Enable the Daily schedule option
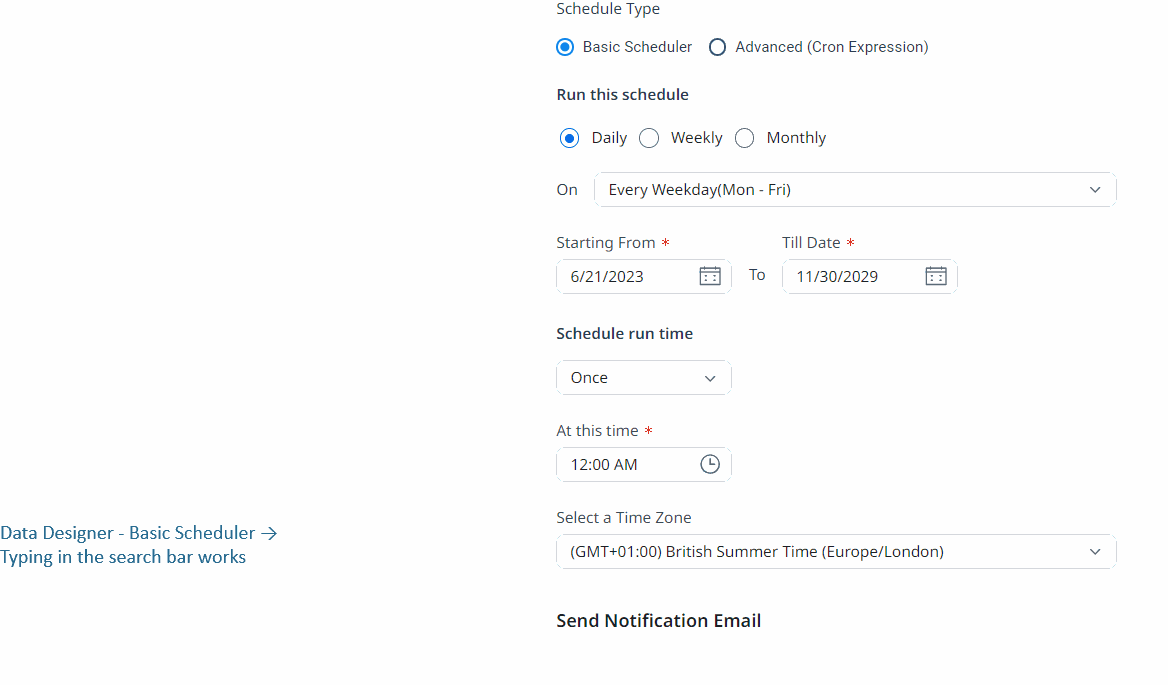The height and width of the screenshot is (685, 1168). [x=569, y=138]
